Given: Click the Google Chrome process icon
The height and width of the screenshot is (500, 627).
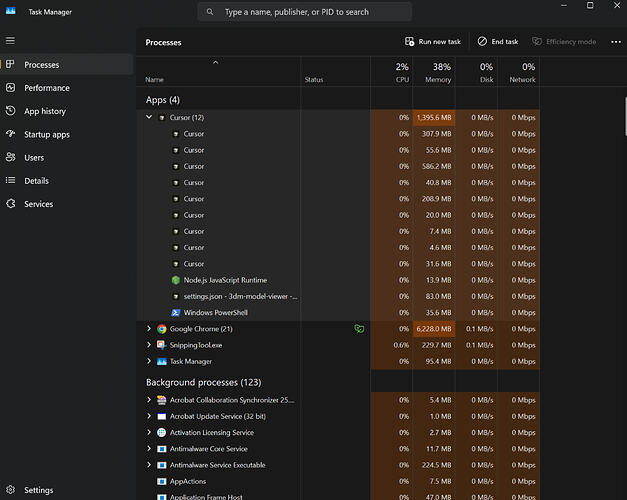Looking at the screenshot, I should [162, 329].
